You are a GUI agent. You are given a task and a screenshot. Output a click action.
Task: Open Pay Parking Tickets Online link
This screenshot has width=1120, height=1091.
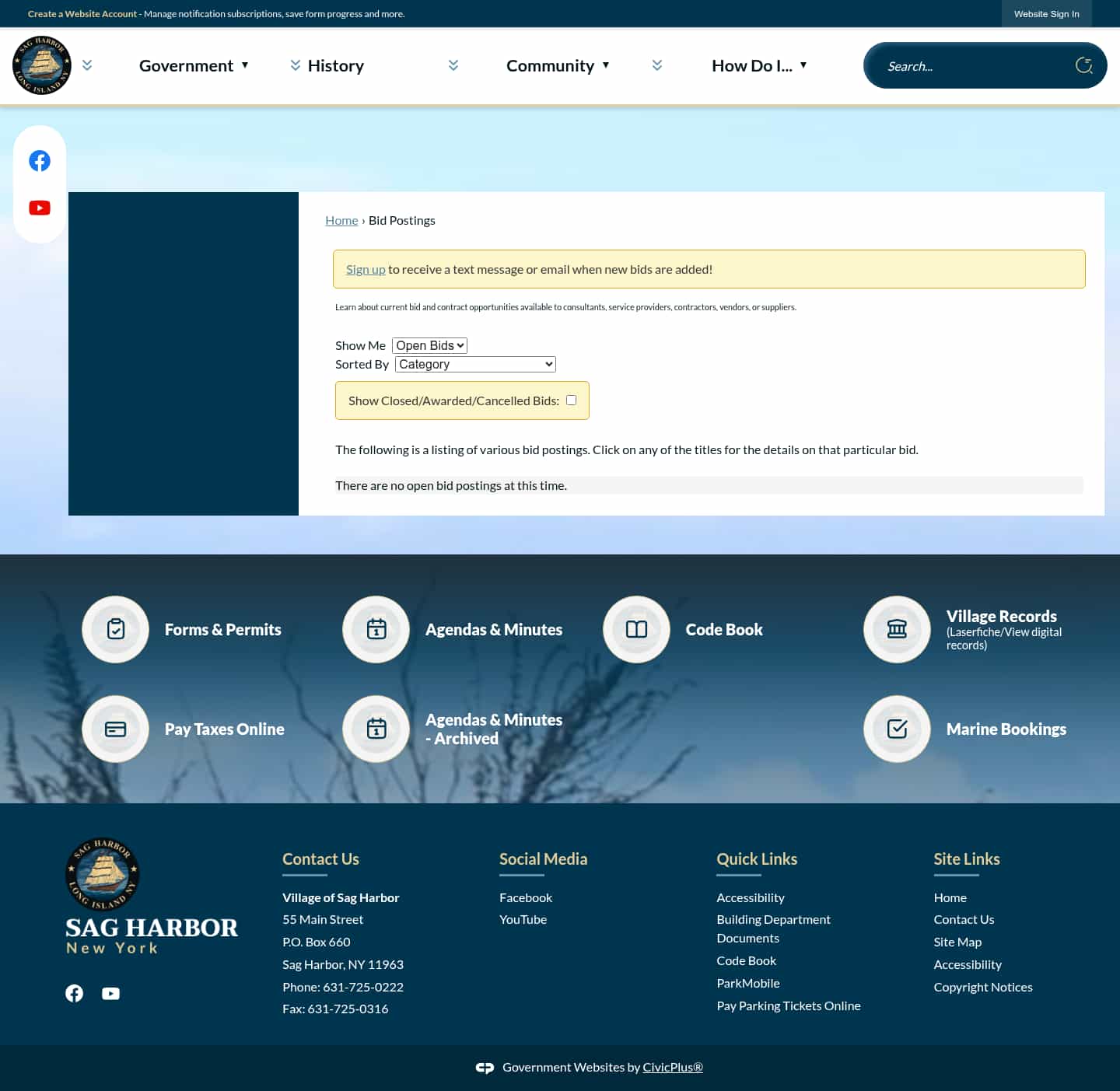click(788, 1005)
